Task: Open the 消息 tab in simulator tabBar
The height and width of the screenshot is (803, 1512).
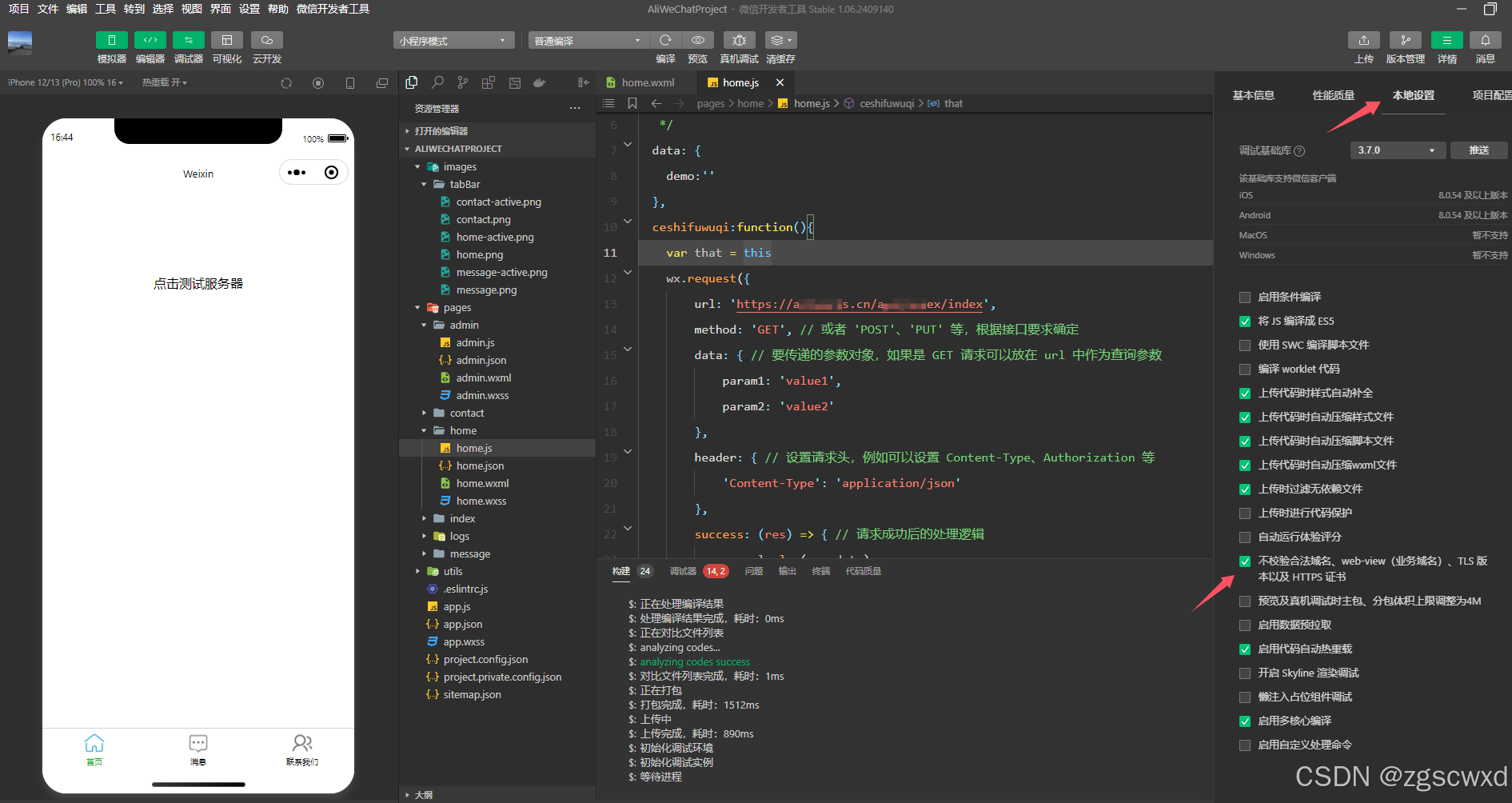Action: click(198, 750)
